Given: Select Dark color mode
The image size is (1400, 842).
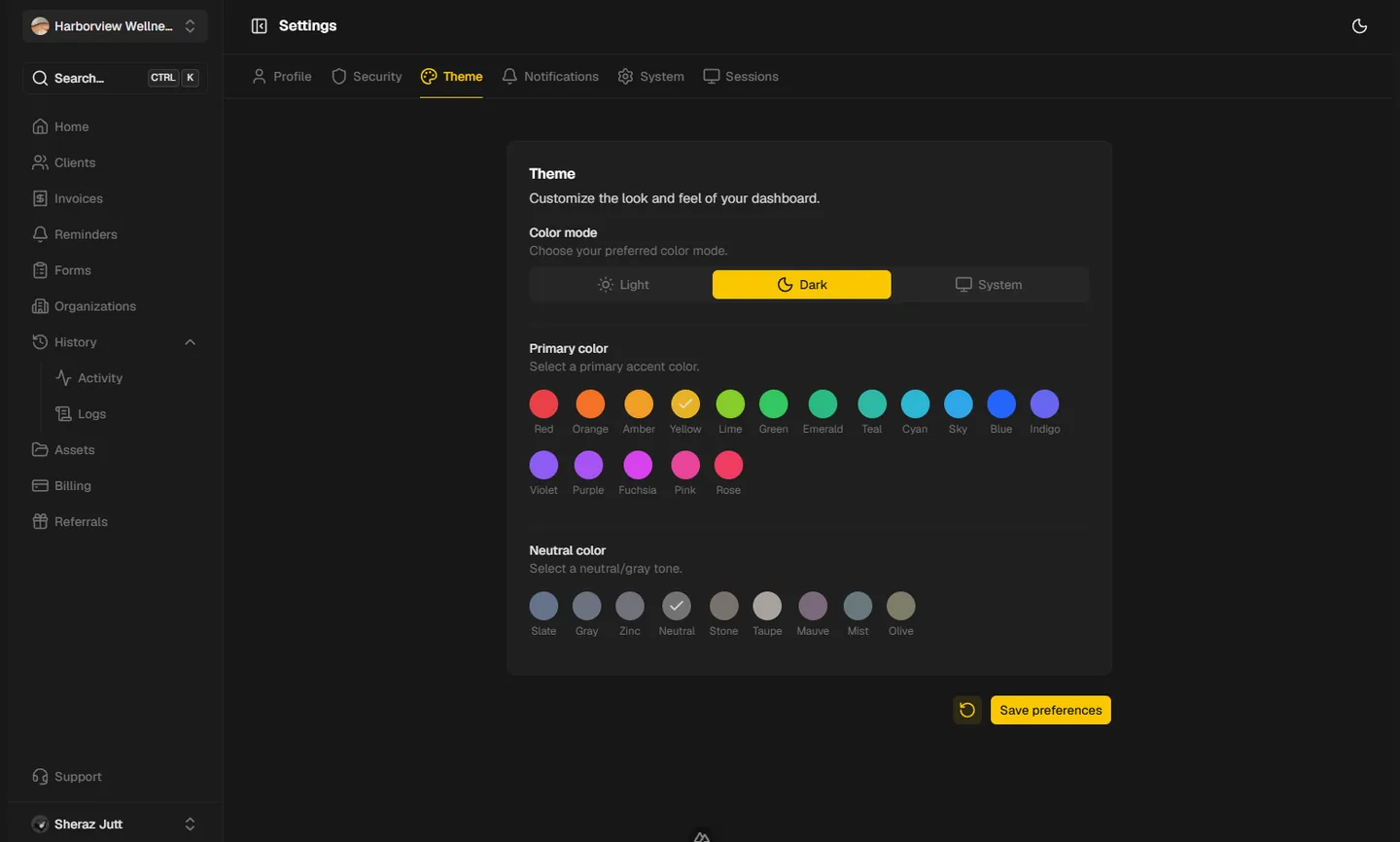Looking at the screenshot, I should [802, 285].
